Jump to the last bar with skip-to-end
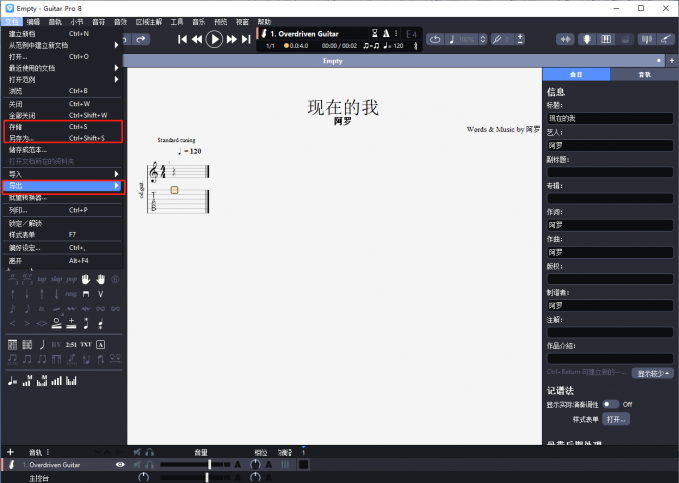The image size is (679, 483). point(246,39)
